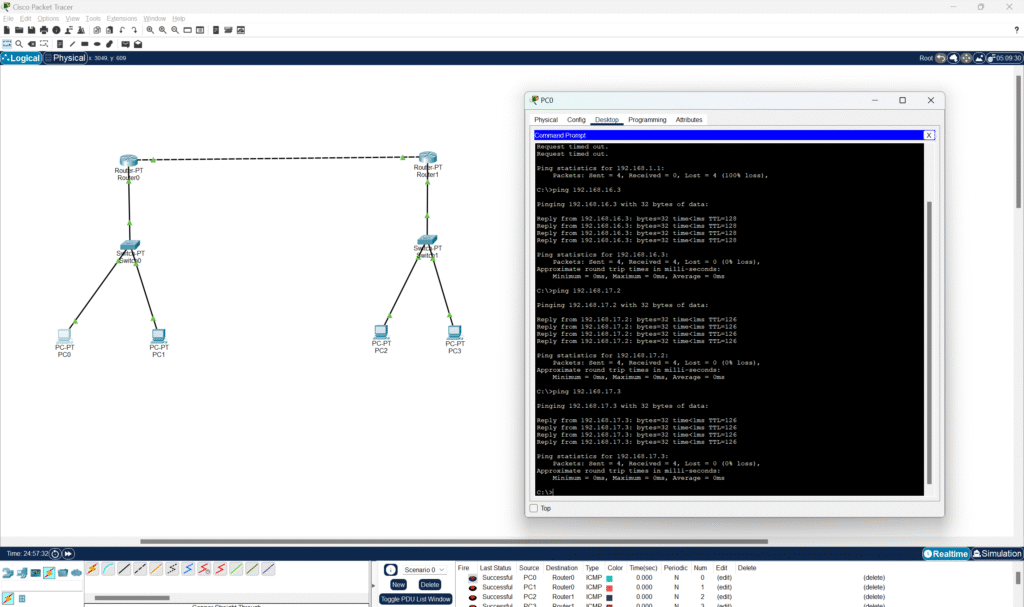
Task: Click the workspace horizontal scrollbar
Action: coord(454,541)
